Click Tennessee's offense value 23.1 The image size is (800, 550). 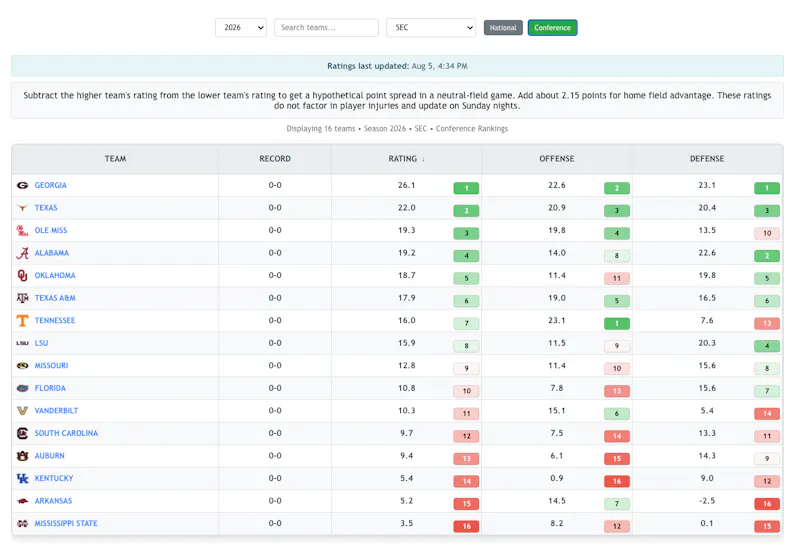[x=557, y=320]
